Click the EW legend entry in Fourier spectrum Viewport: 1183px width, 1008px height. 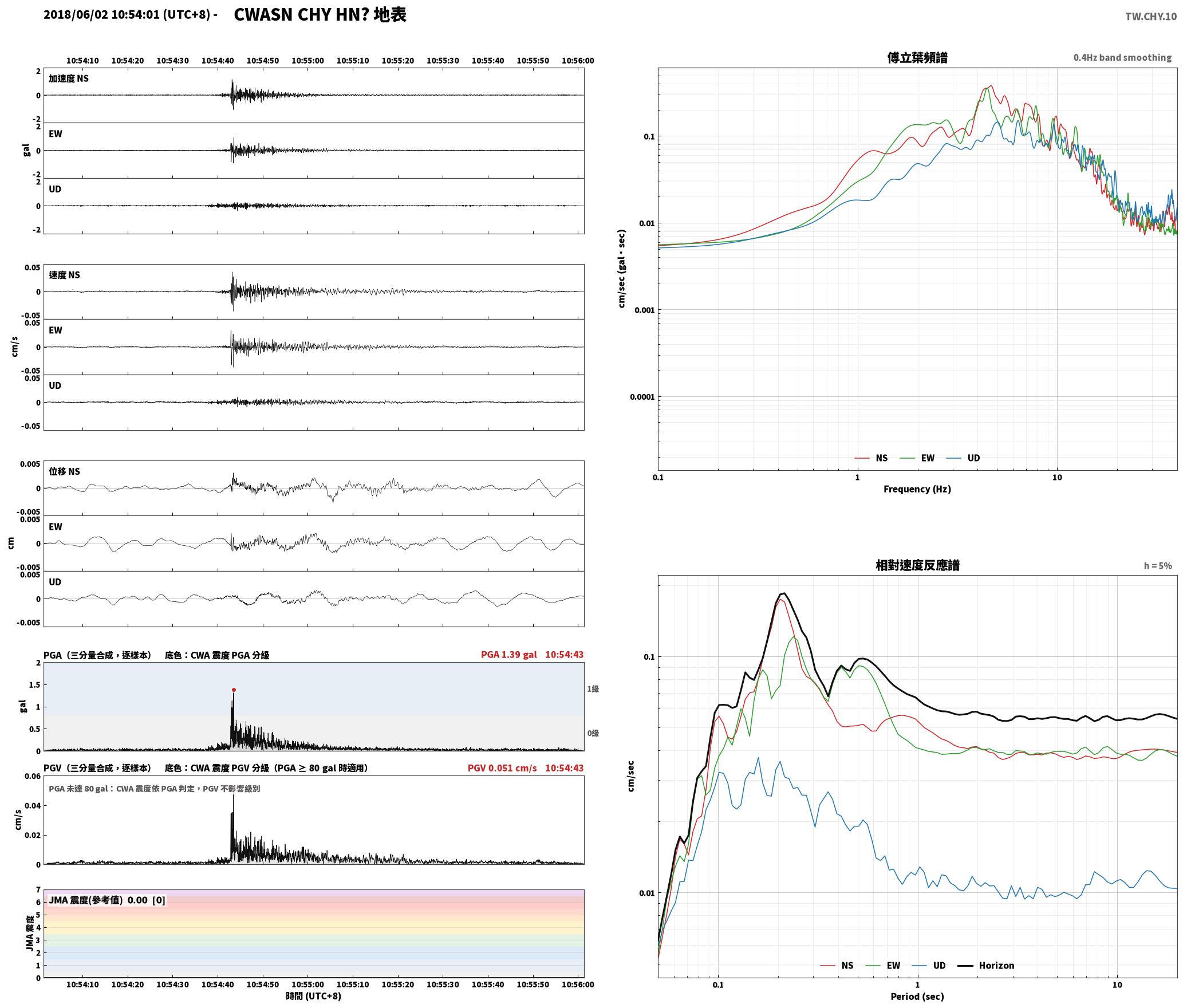pyautogui.click(x=917, y=458)
